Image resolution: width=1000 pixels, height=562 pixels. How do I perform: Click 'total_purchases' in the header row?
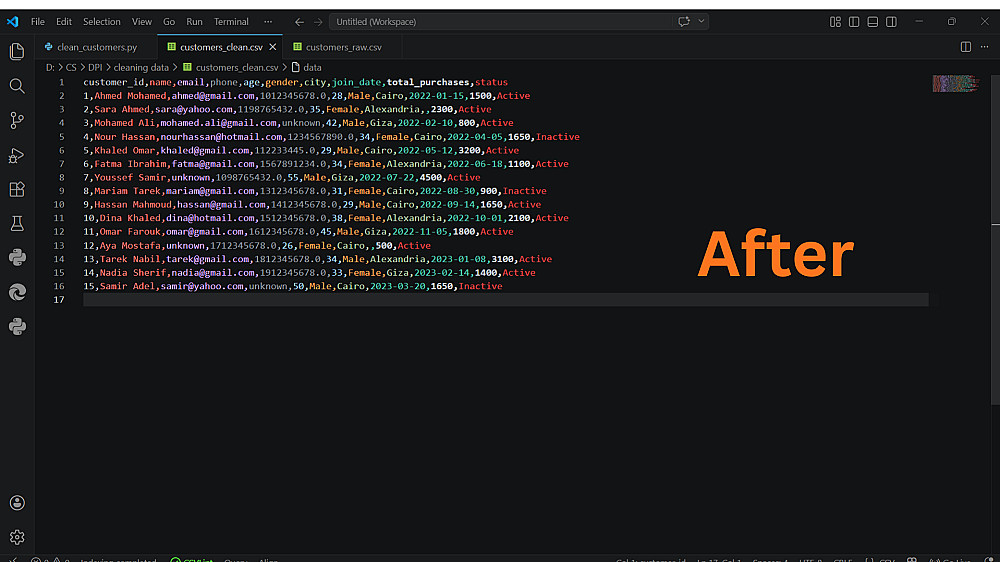pos(428,82)
